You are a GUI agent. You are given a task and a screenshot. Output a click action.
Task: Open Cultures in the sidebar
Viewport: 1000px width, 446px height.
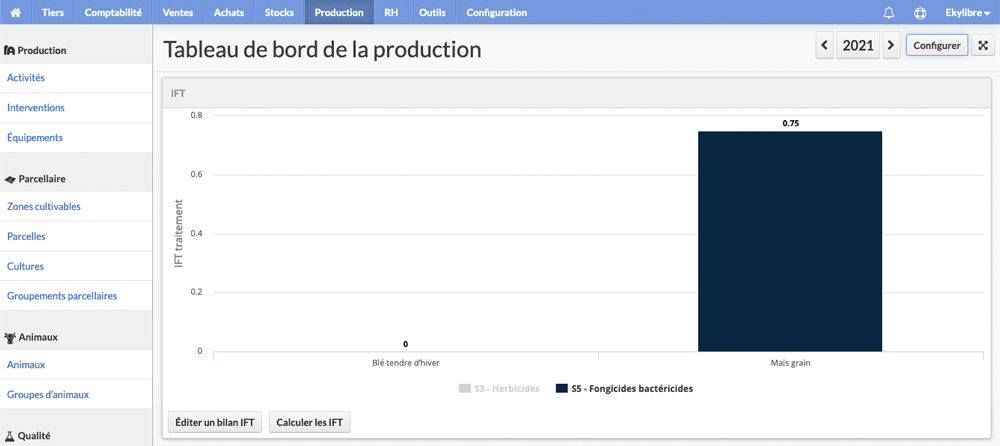[x=76, y=266]
